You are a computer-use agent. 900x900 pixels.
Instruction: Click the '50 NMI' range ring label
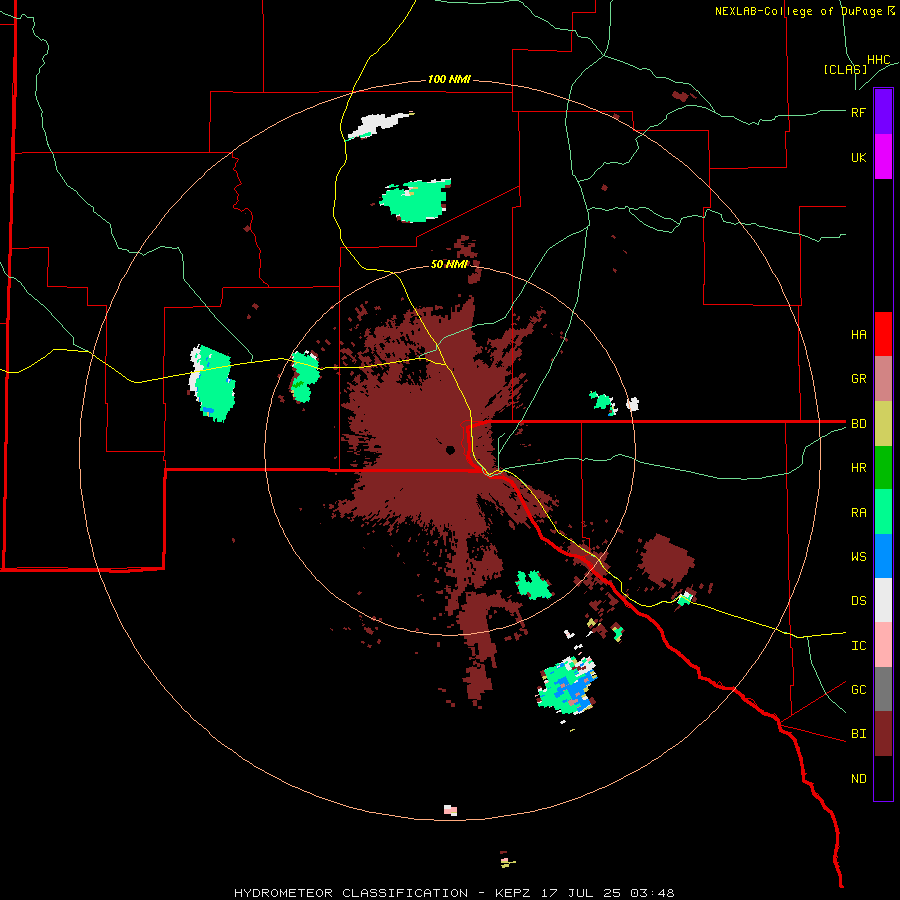449,264
